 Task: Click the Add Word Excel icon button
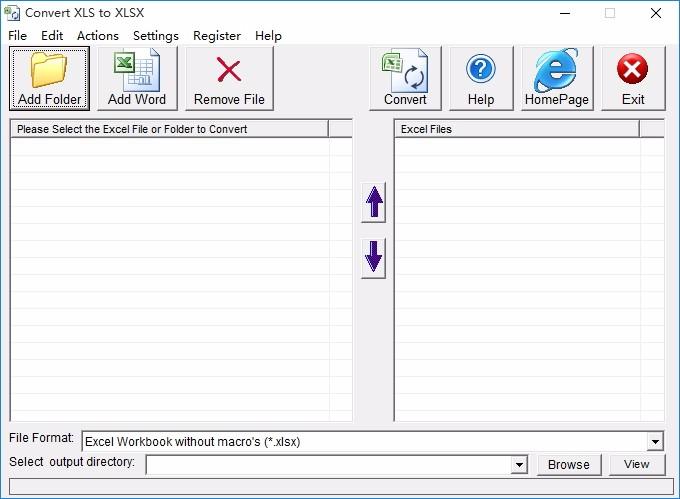pos(137,78)
